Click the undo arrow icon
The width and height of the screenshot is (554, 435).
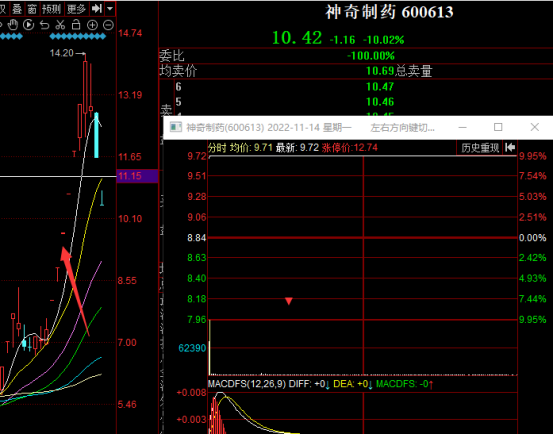pyautogui.click(x=44, y=25)
